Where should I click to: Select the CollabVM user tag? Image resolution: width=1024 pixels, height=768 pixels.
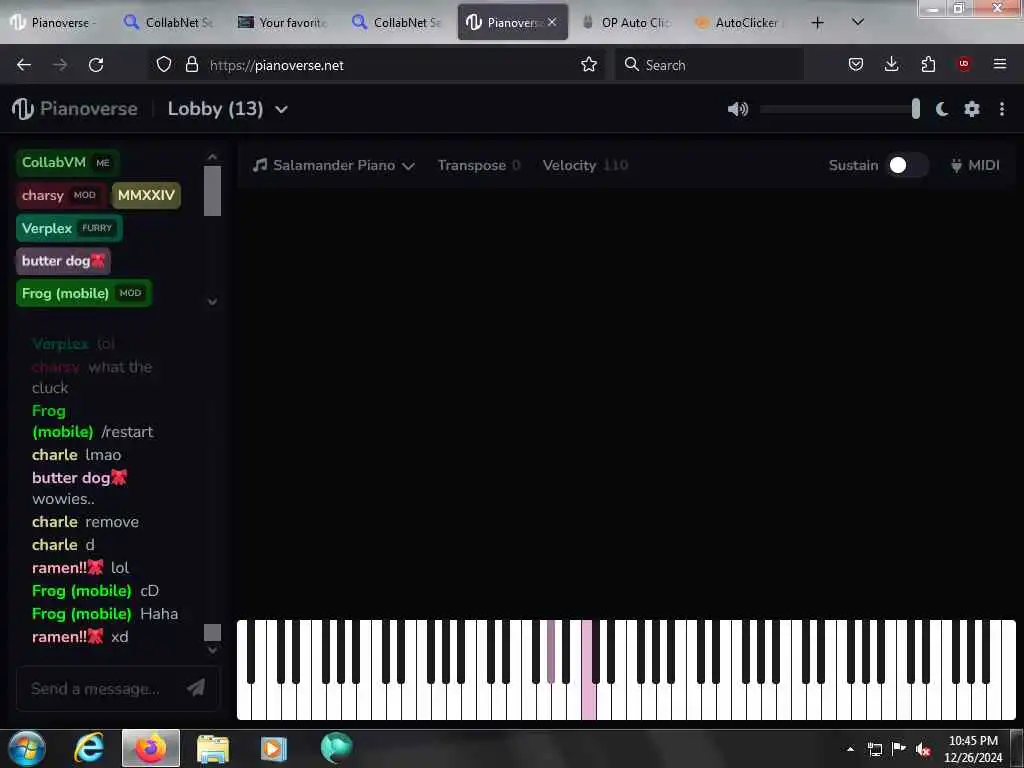pos(67,163)
